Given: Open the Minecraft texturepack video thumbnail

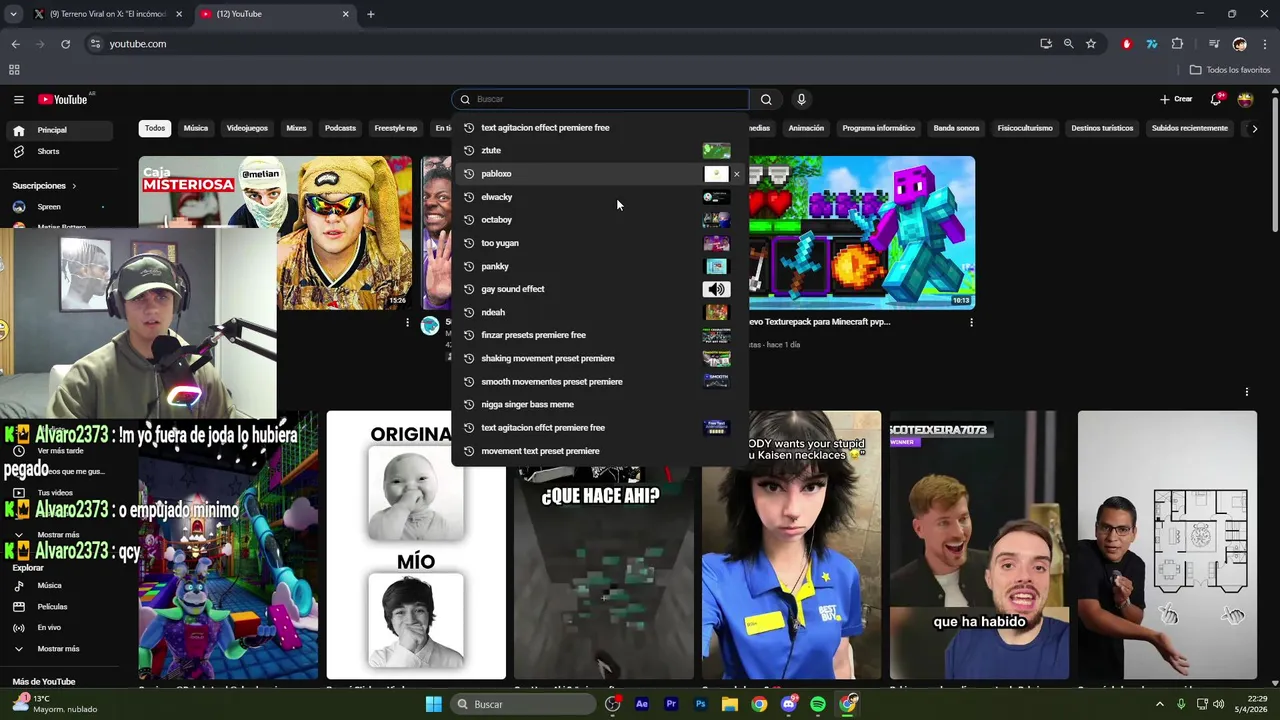Looking at the screenshot, I should pos(862,232).
